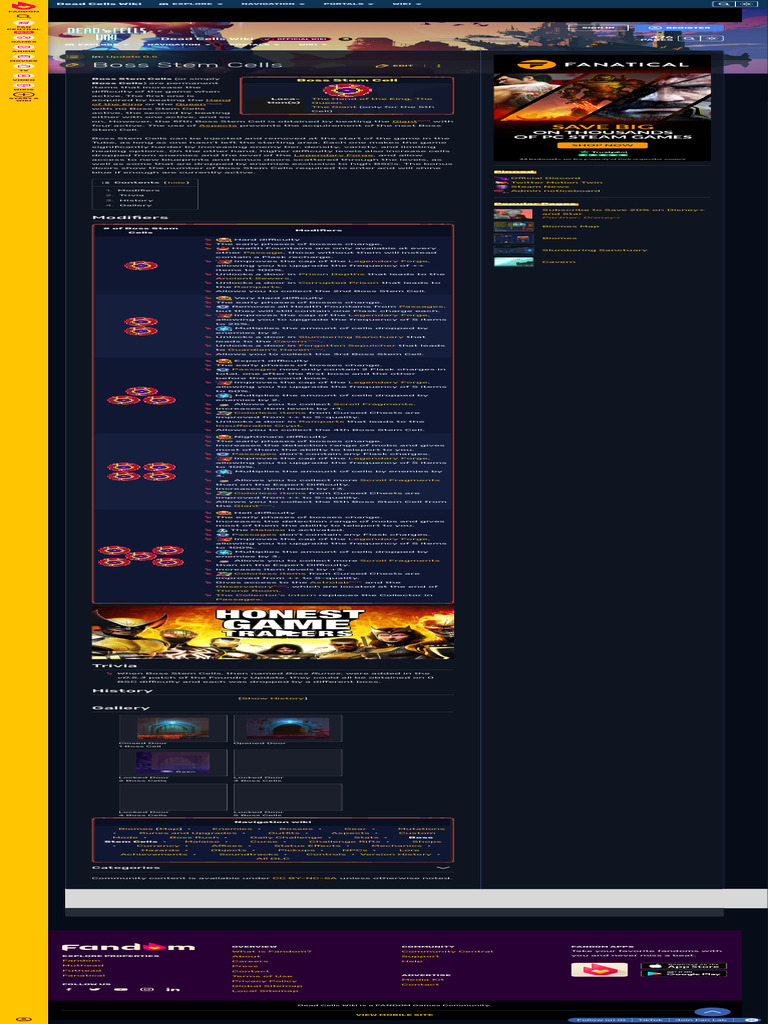Viewport: 768px width, 1024px height.
Task: Open the Cavern popular page link
Action: click(559, 262)
